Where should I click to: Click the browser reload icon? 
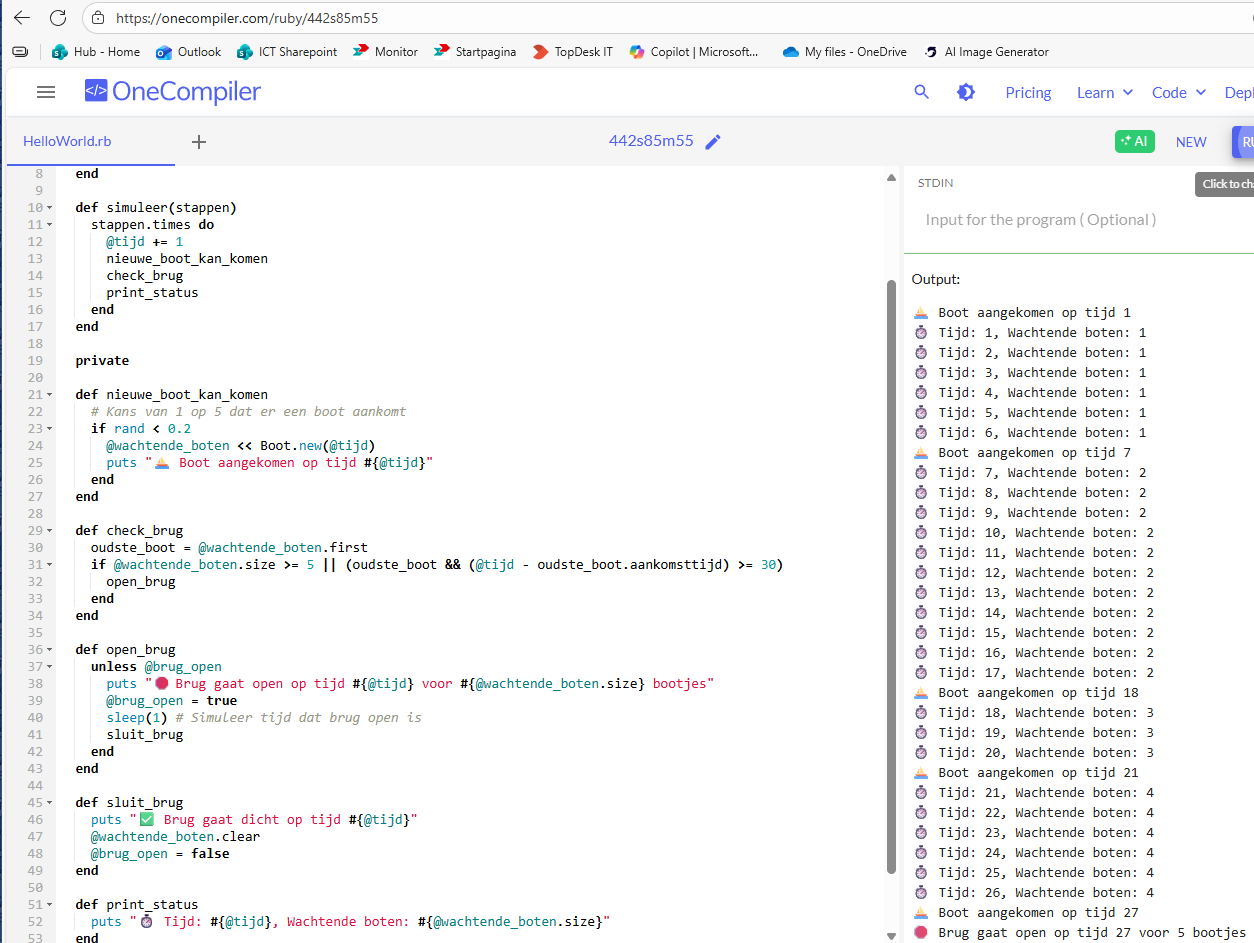(x=58, y=18)
